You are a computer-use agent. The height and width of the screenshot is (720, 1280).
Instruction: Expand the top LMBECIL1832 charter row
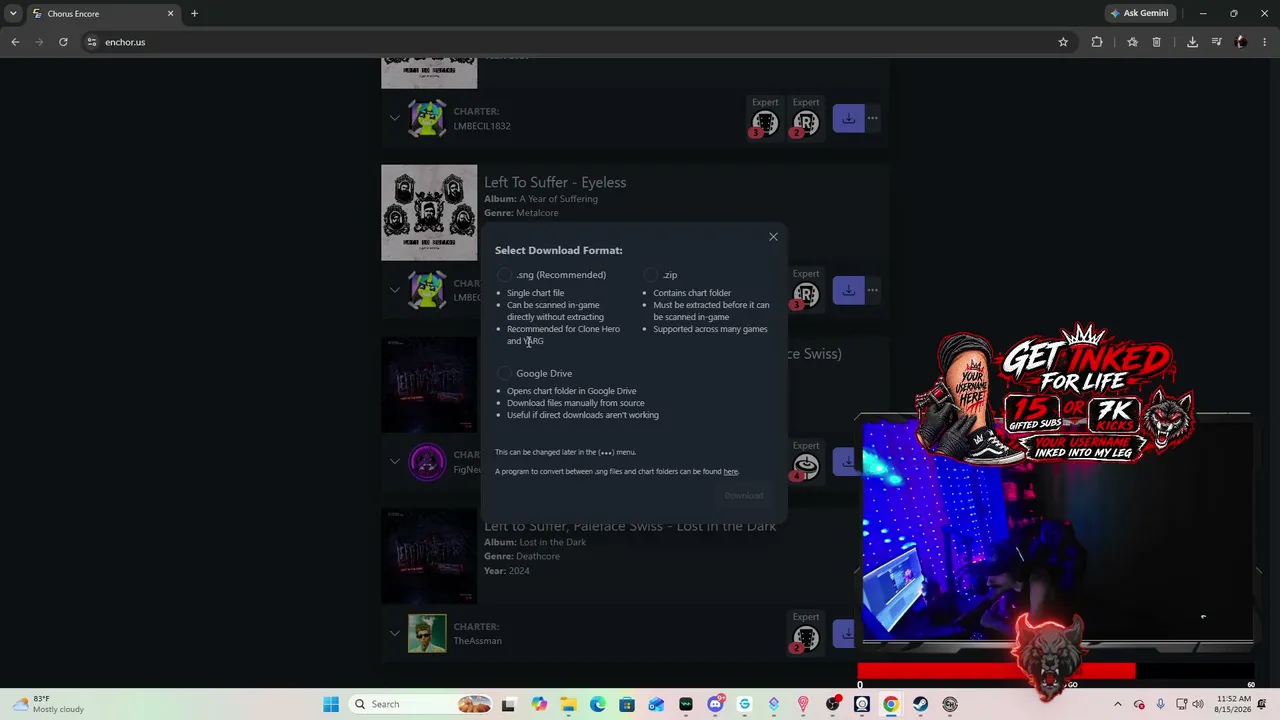(x=395, y=118)
